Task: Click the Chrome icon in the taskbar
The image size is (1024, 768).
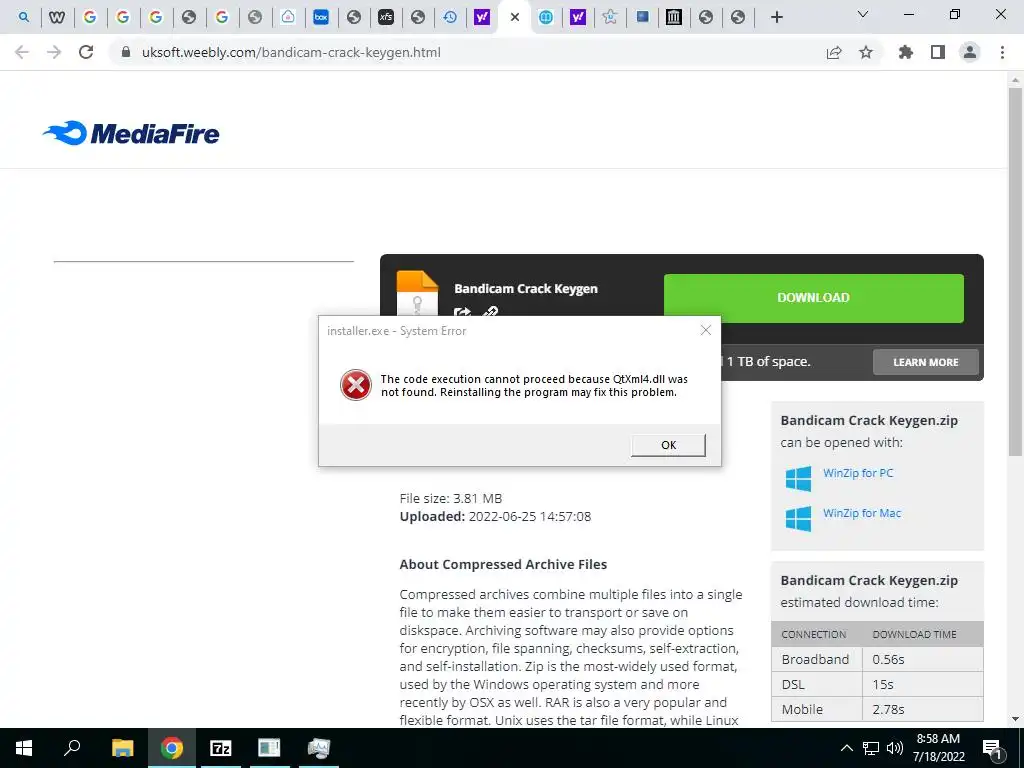Action: tap(172, 748)
